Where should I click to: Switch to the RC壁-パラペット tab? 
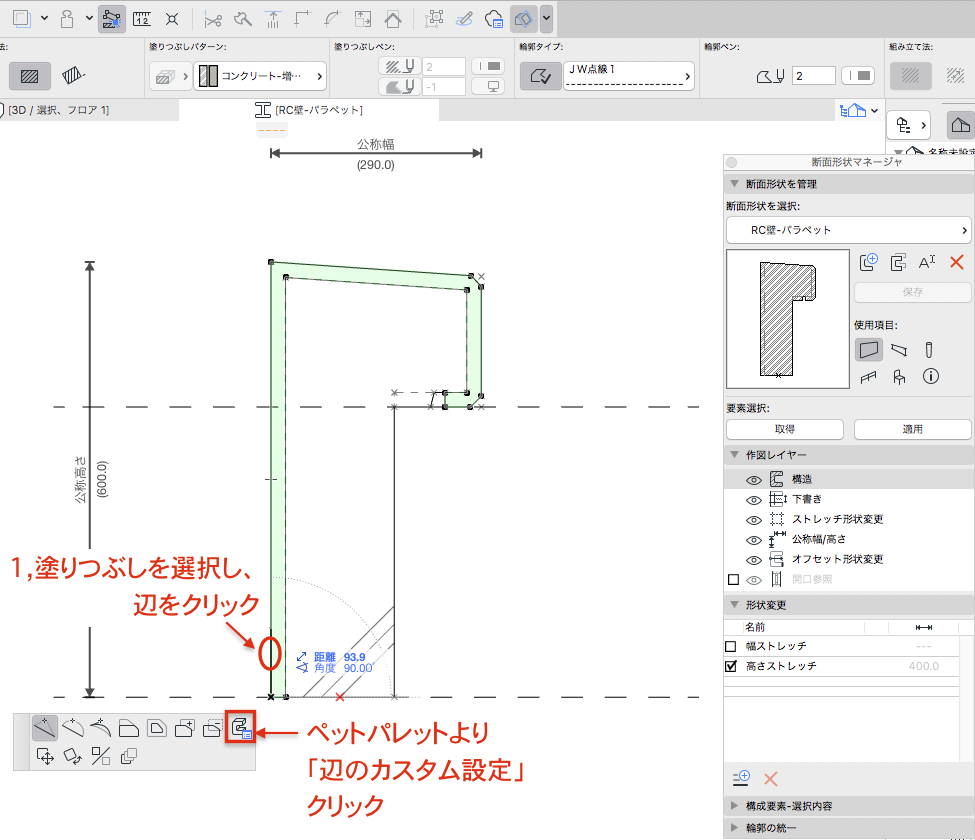(x=310, y=110)
